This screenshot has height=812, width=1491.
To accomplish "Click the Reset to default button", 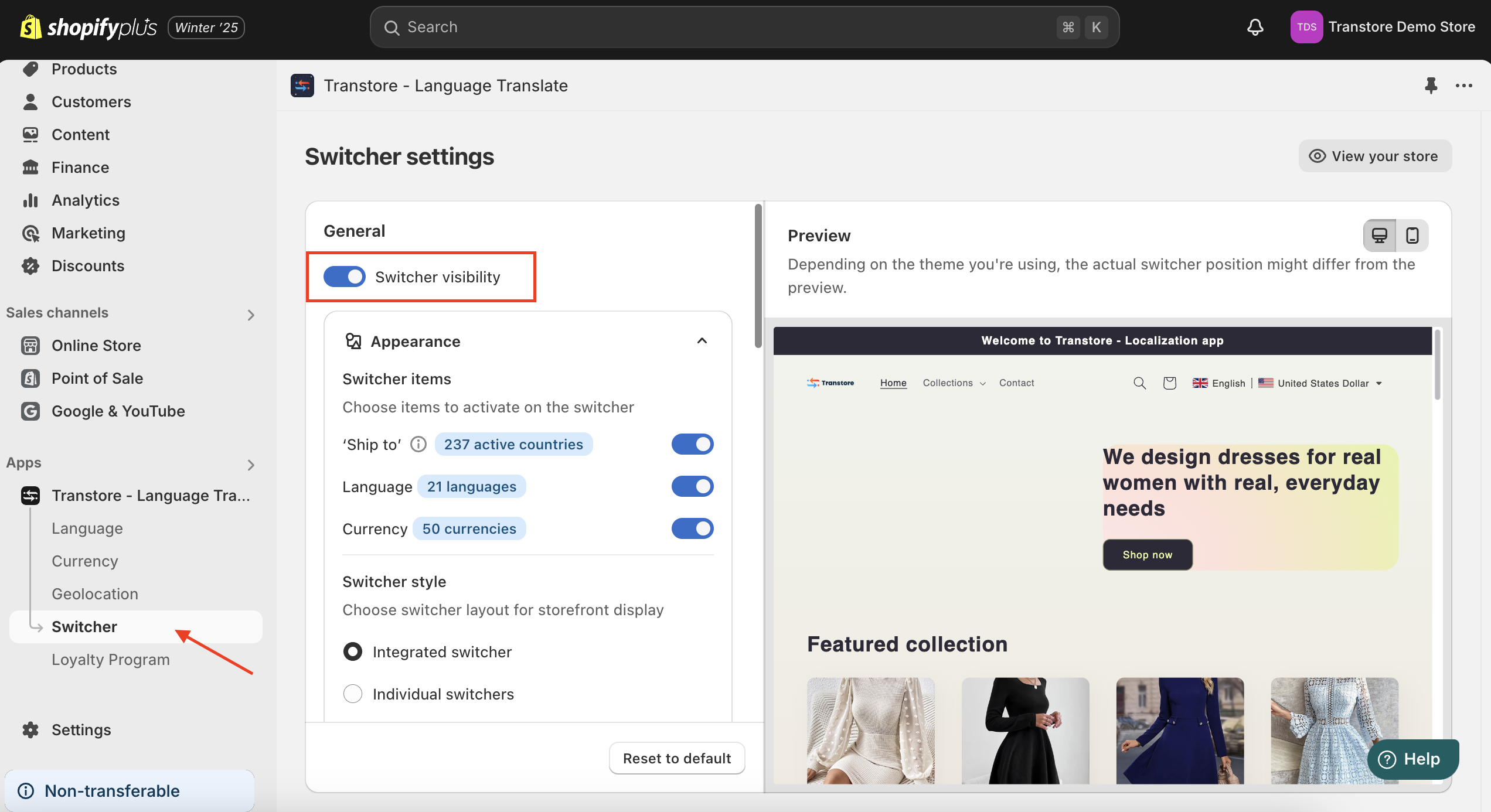I will (x=677, y=758).
